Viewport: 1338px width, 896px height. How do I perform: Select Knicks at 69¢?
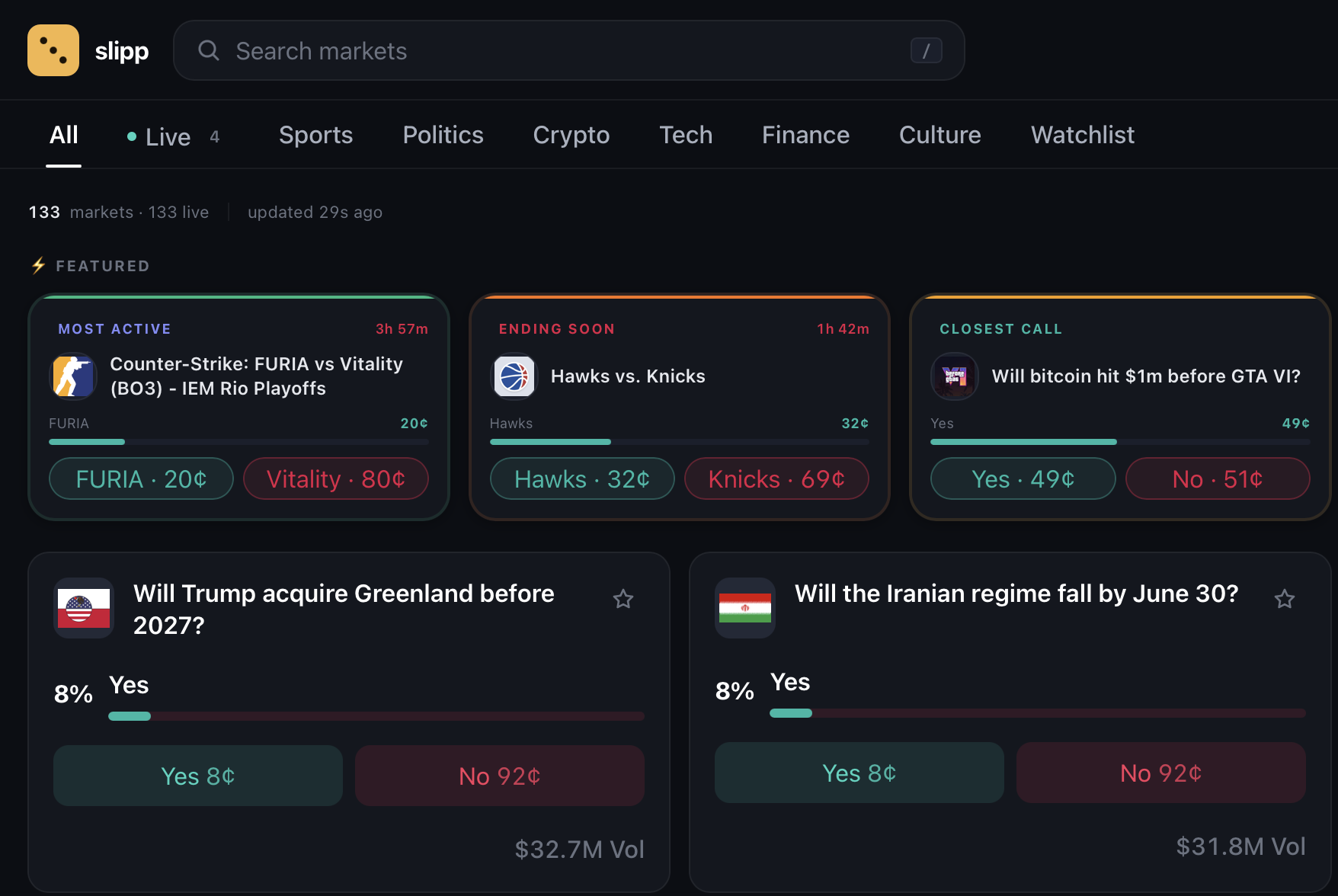[776, 478]
